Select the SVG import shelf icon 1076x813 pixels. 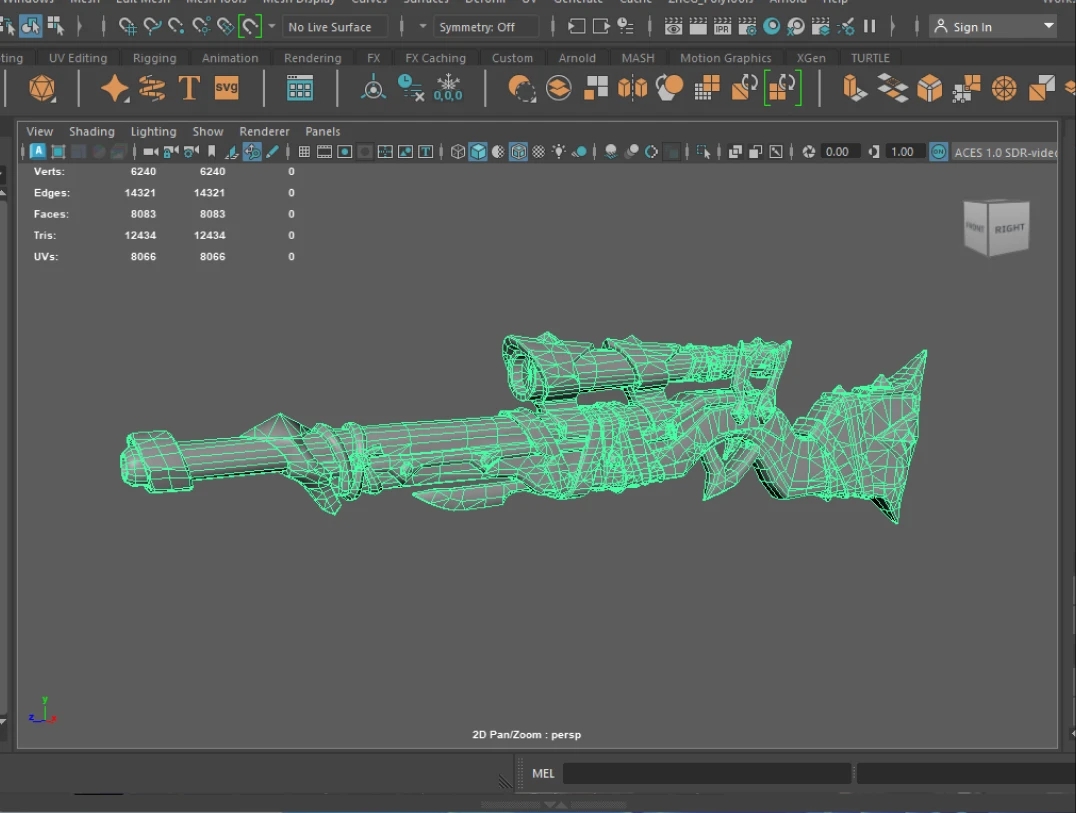[x=227, y=88]
